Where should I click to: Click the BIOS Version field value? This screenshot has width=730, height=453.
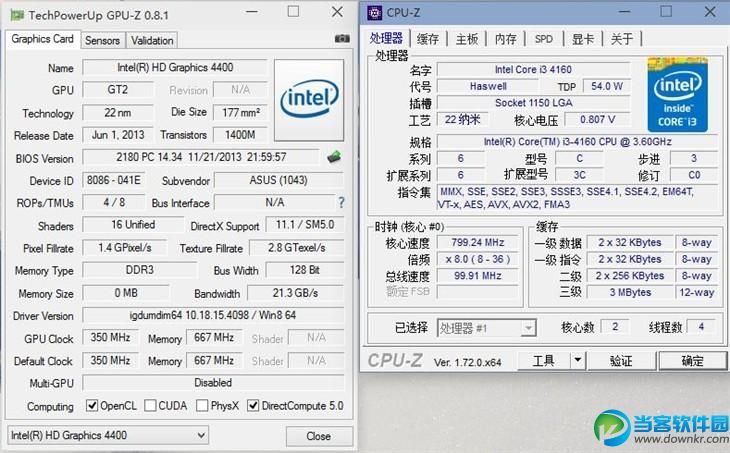click(x=201, y=157)
